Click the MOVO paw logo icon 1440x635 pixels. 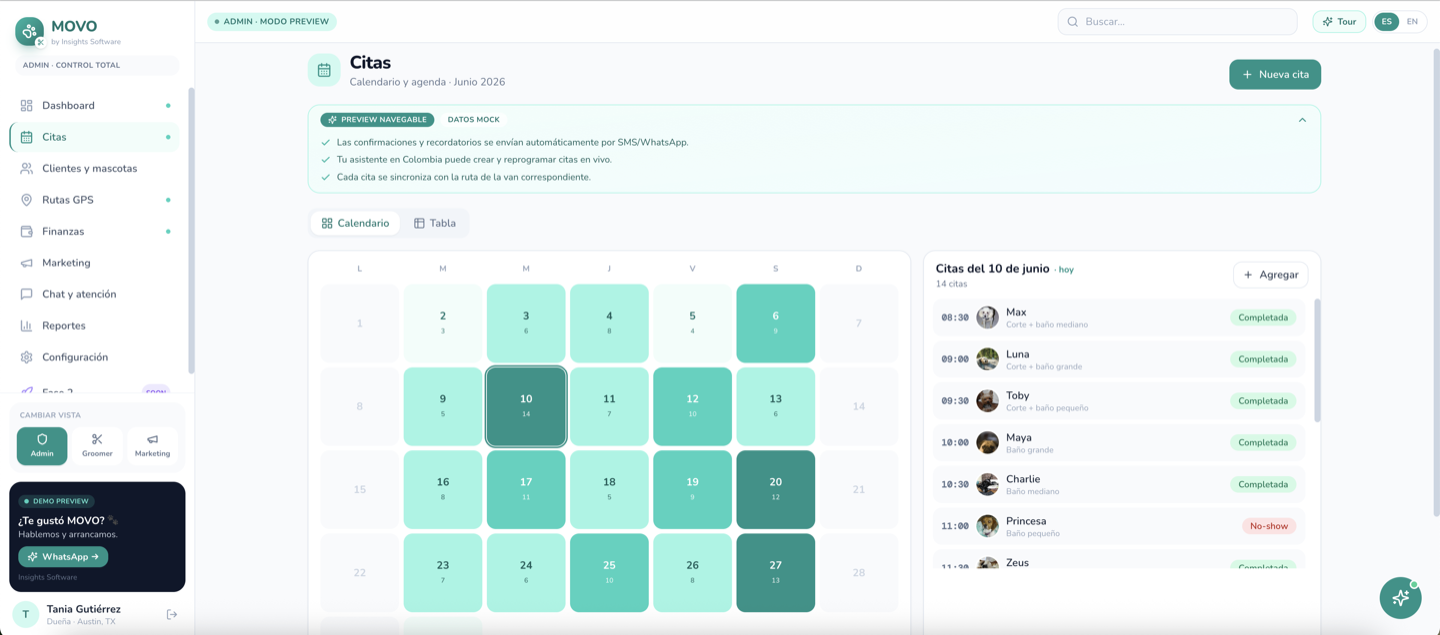click(x=29, y=31)
